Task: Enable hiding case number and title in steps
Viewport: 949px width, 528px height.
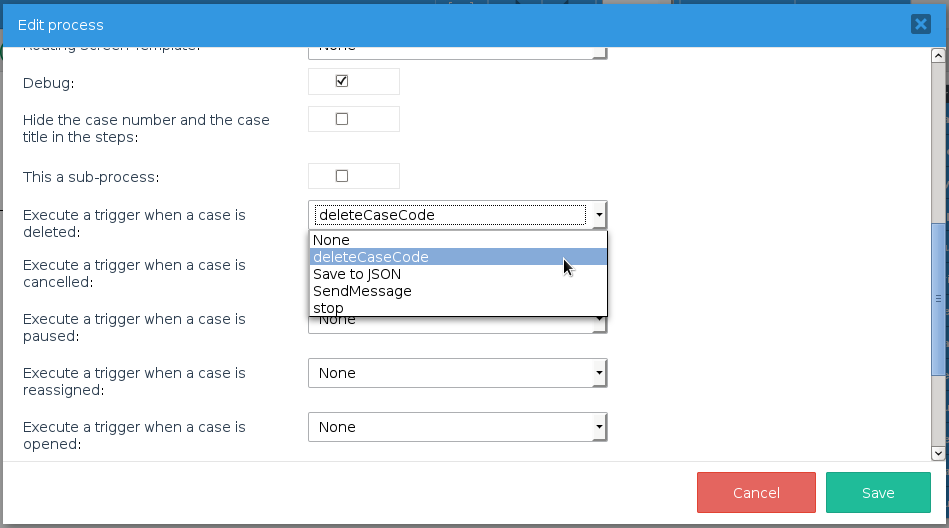Action: point(341,119)
